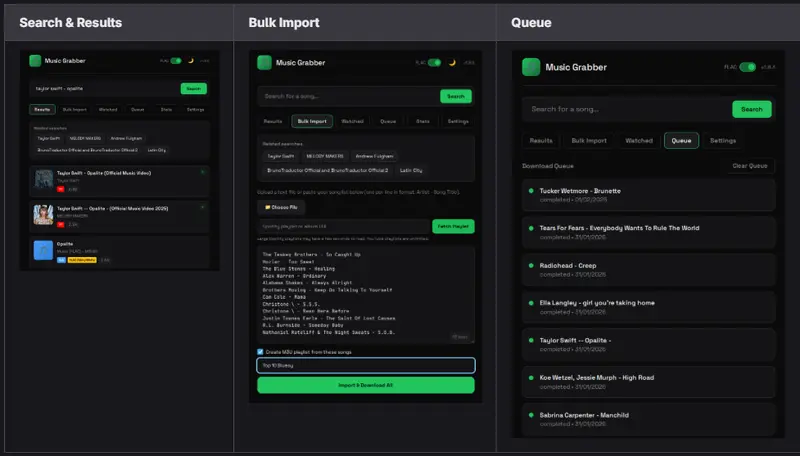The width and height of the screenshot is (800, 456).
Task: Open Stats tab in Search & Results panel
Action: click(166, 110)
